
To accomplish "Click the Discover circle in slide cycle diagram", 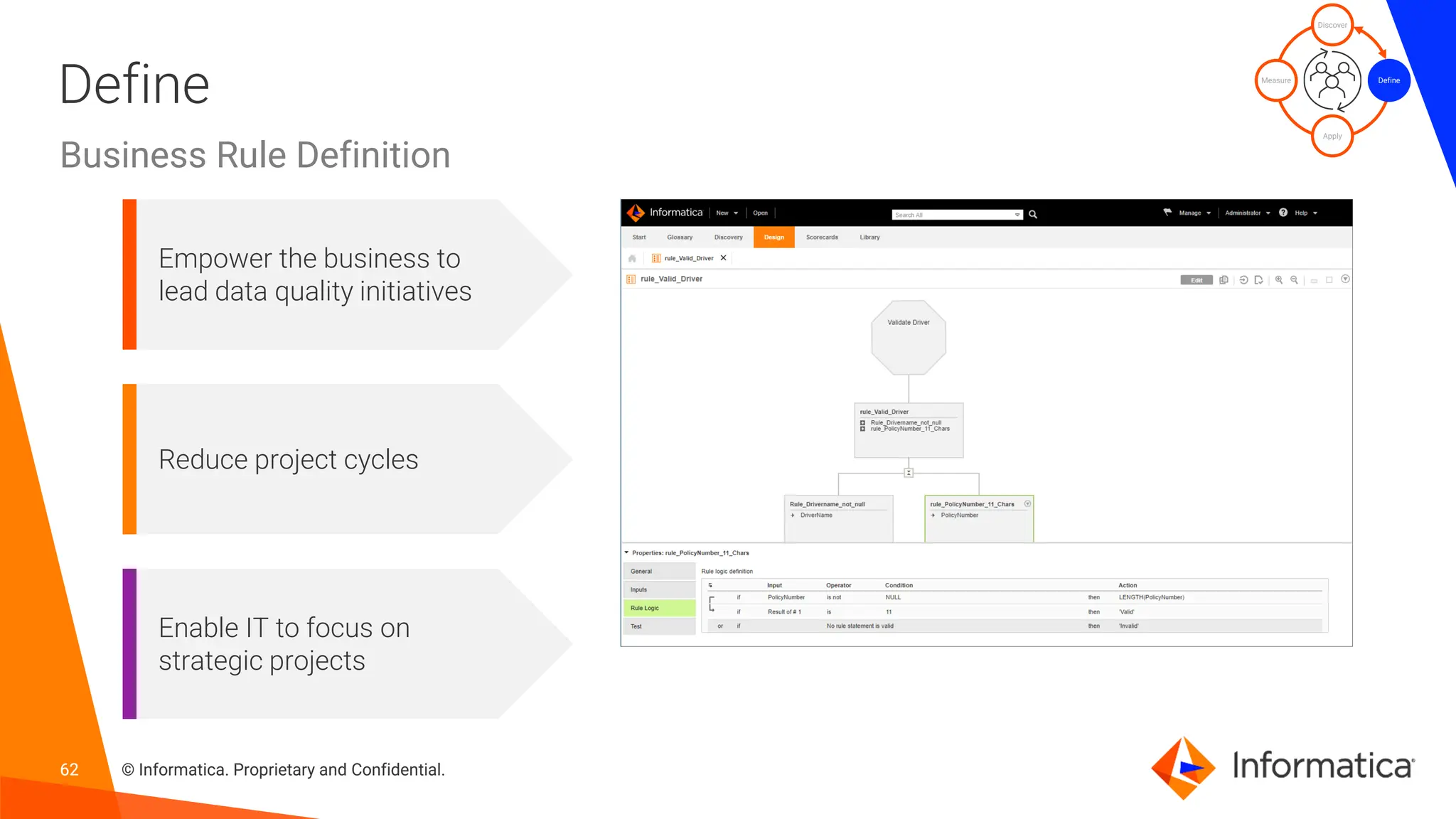I will (1332, 25).
